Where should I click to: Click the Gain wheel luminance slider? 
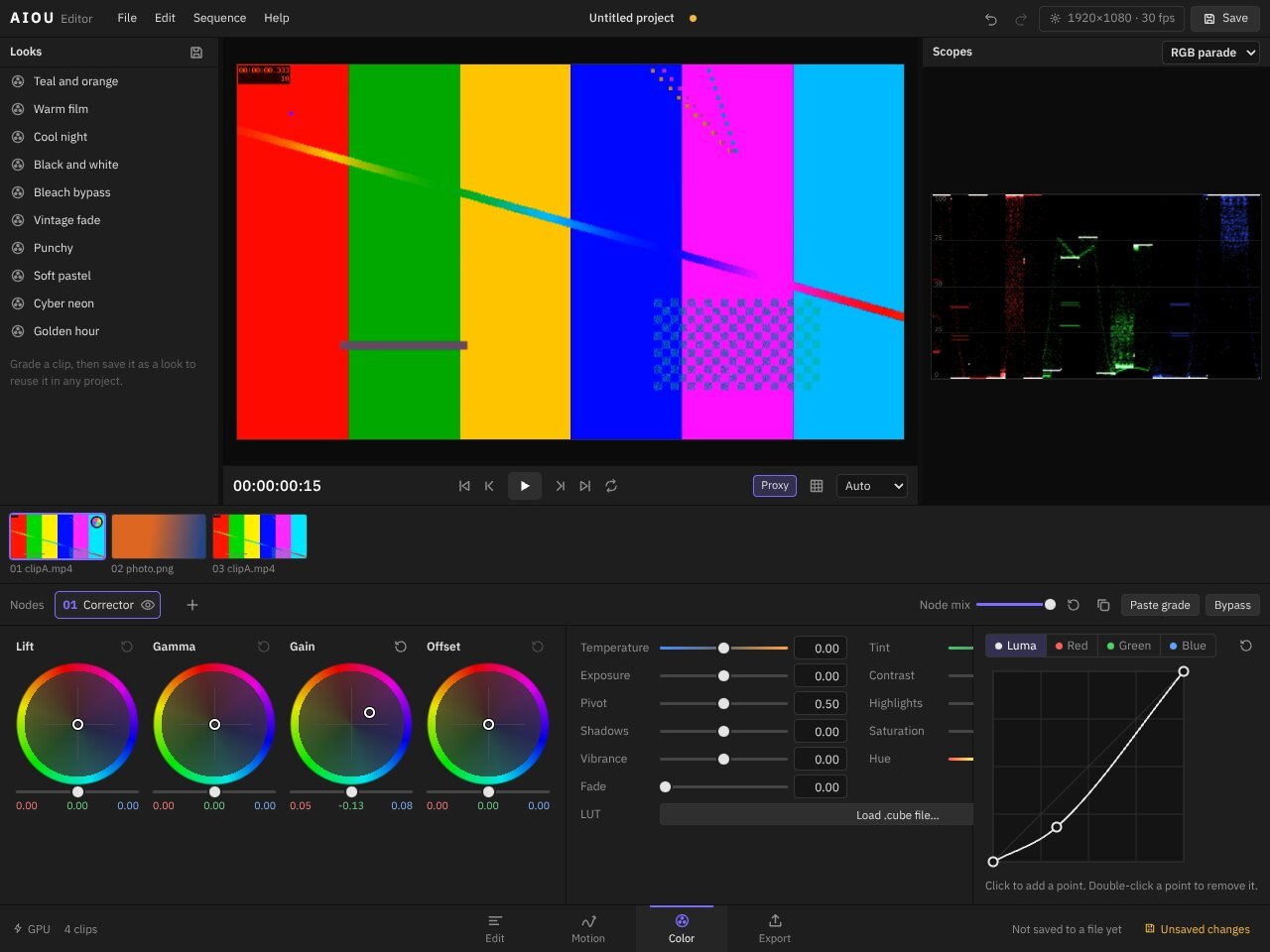point(351,791)
